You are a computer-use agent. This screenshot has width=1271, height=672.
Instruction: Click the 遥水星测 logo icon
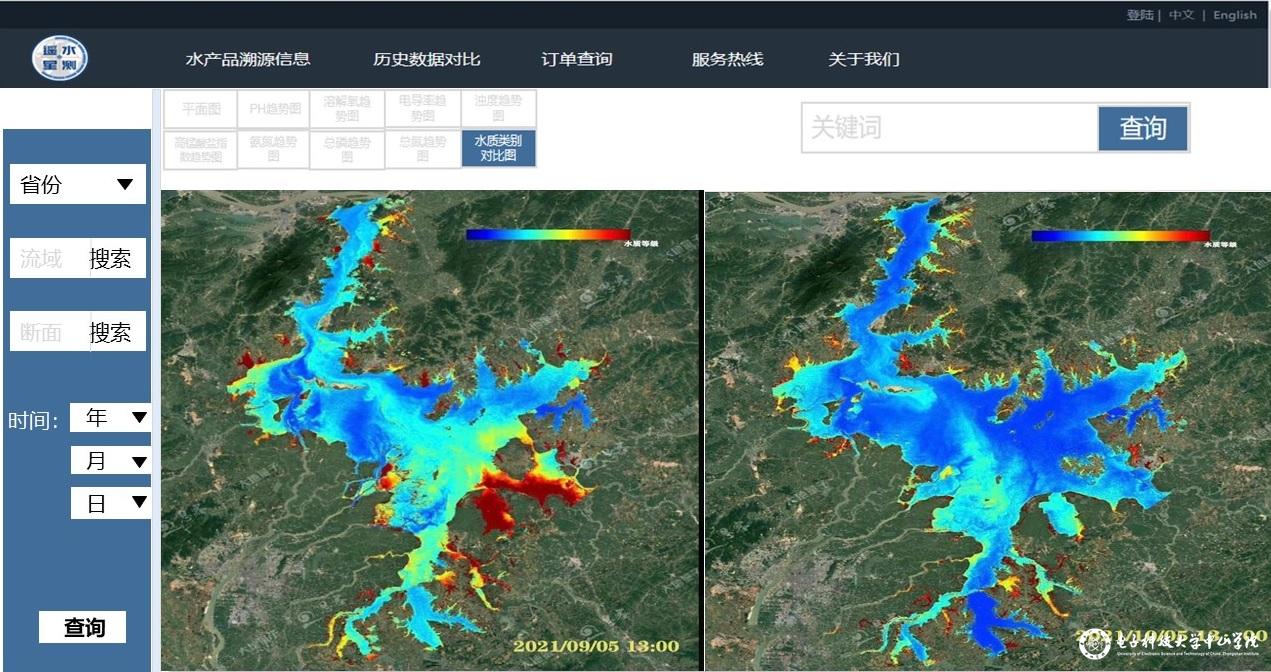[60, 59]
